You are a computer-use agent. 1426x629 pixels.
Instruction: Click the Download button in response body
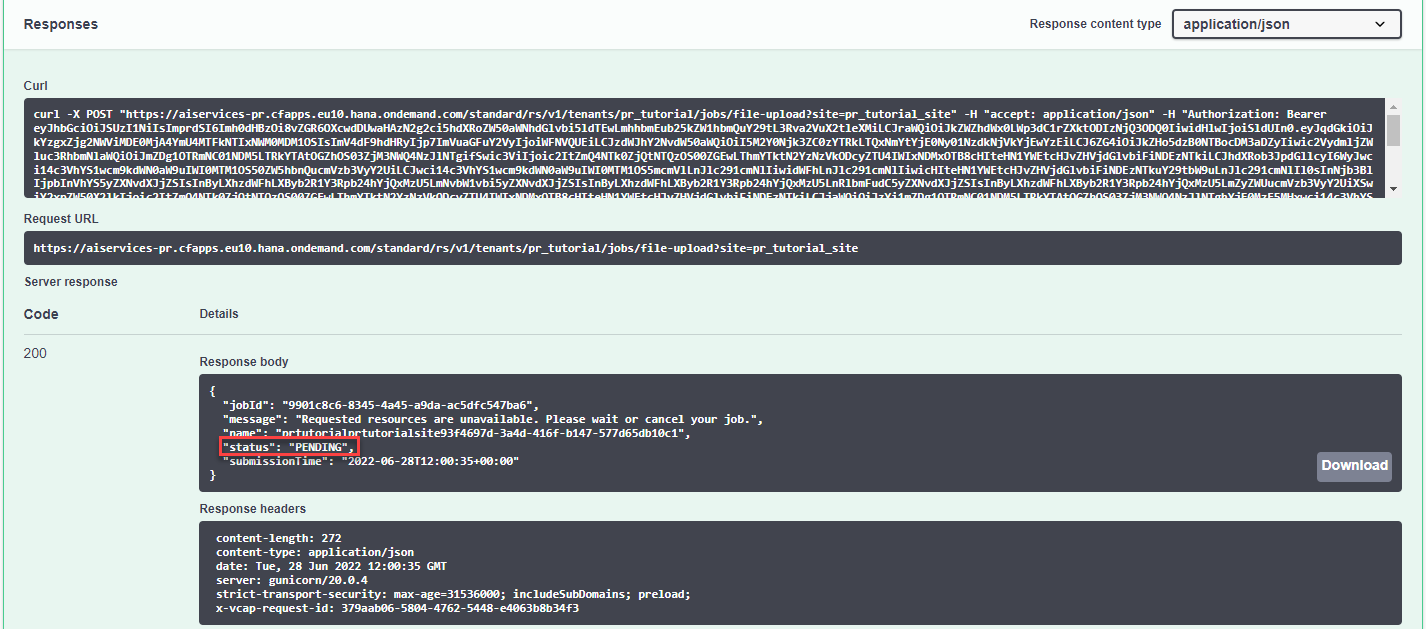pos(1354,465)
